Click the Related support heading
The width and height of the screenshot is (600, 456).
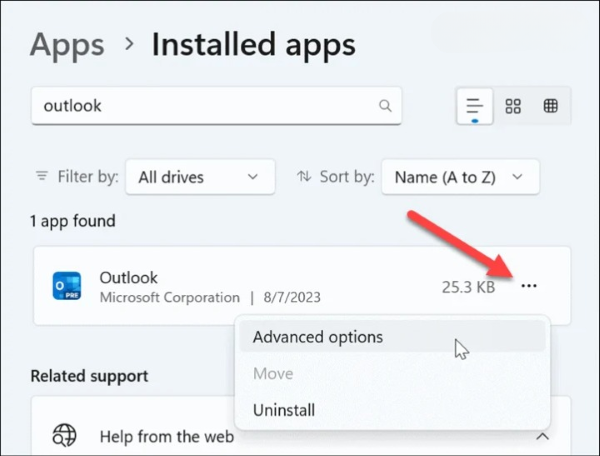click(89, 376)
